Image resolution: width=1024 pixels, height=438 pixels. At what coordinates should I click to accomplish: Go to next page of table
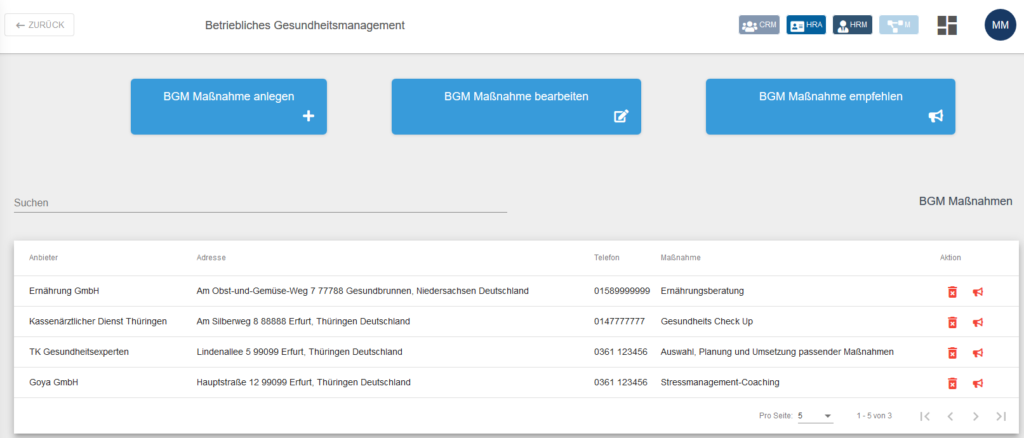(975, 415)
